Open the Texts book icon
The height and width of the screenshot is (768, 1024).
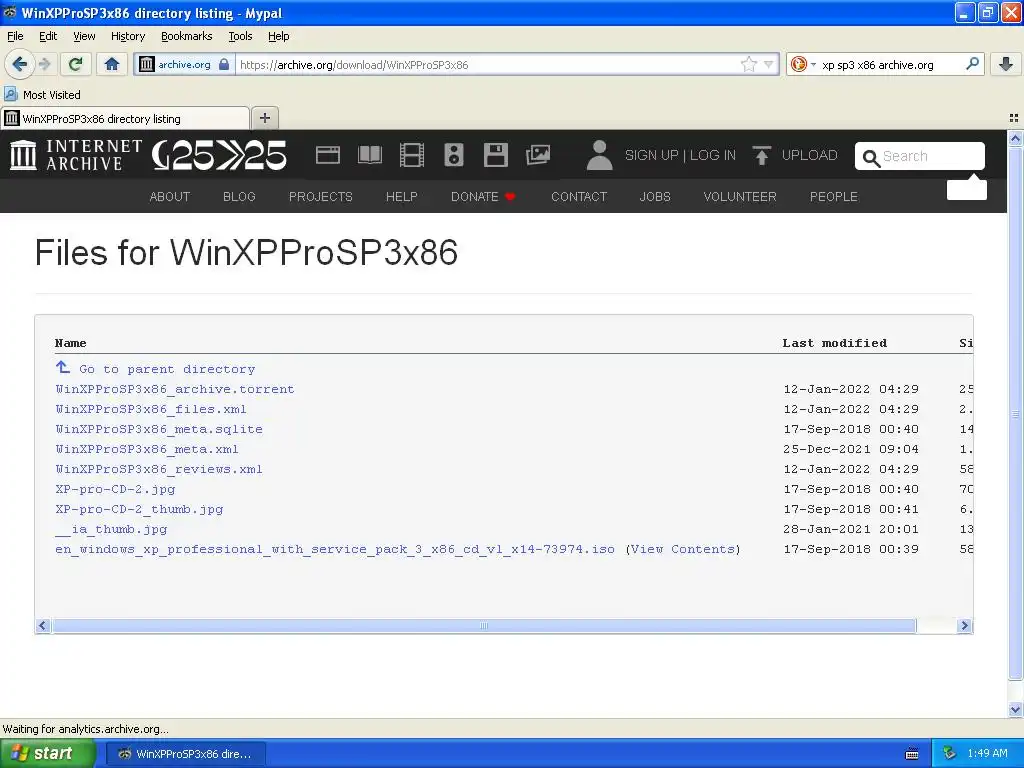(x=370, y=155)
